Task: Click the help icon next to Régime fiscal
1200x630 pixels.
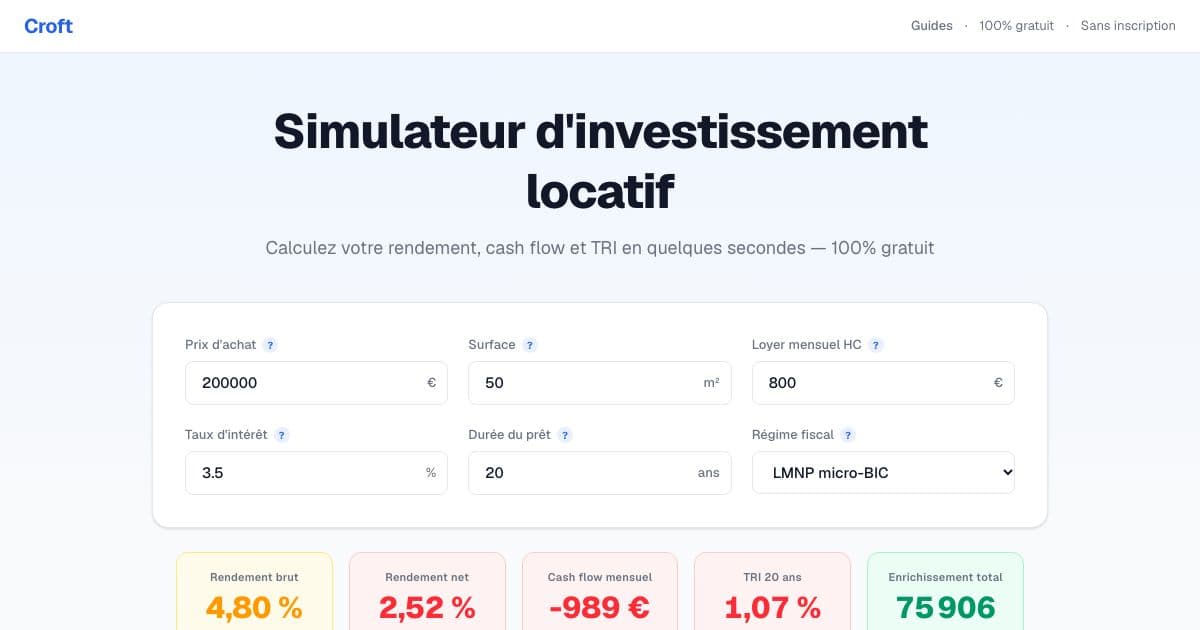Action: click(x=848, y=435)
